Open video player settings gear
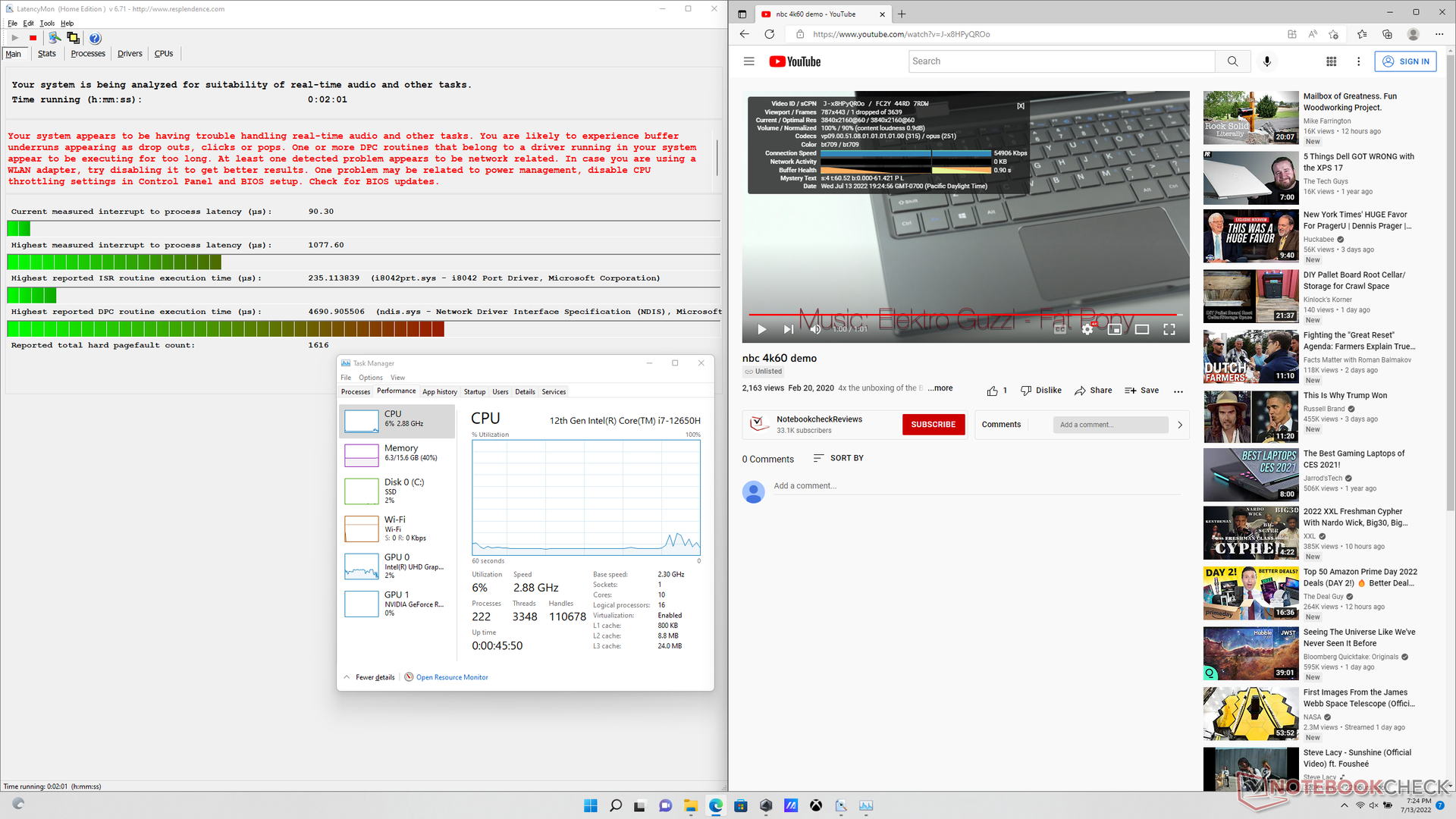1456x819 pixels. 1087,329
